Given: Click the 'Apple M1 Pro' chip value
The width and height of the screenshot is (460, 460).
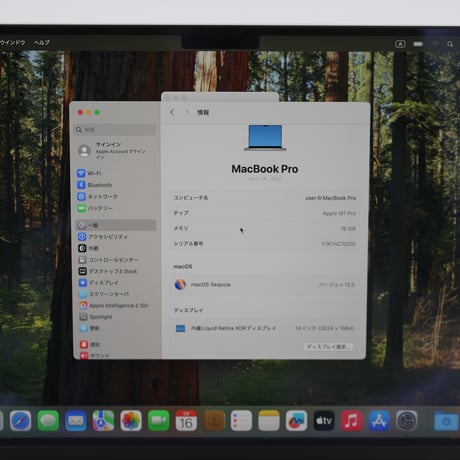Looking at the screenshot, I should tap(339, 213).
